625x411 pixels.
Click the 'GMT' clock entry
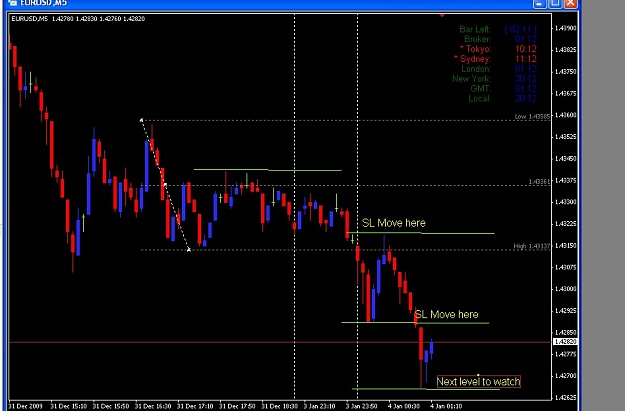pos(504,88)
